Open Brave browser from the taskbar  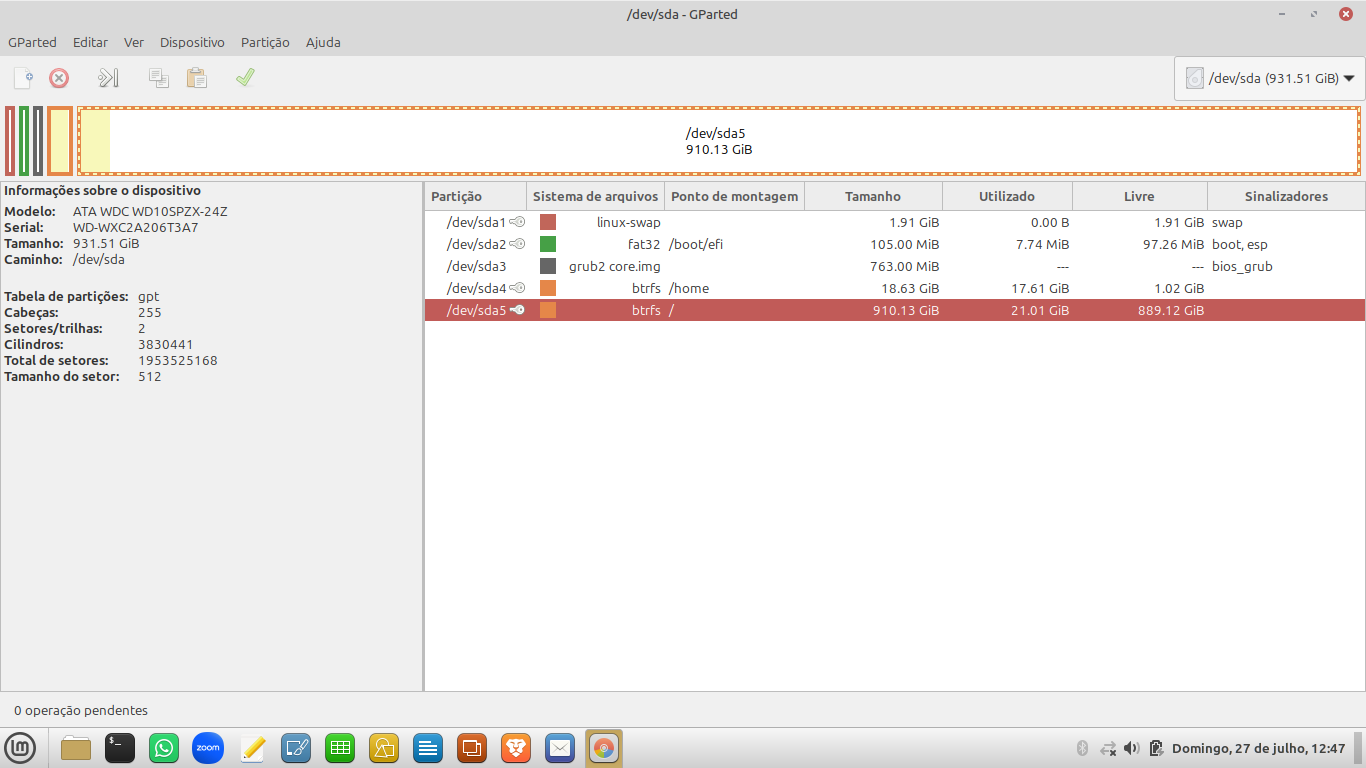pos(516,747)
